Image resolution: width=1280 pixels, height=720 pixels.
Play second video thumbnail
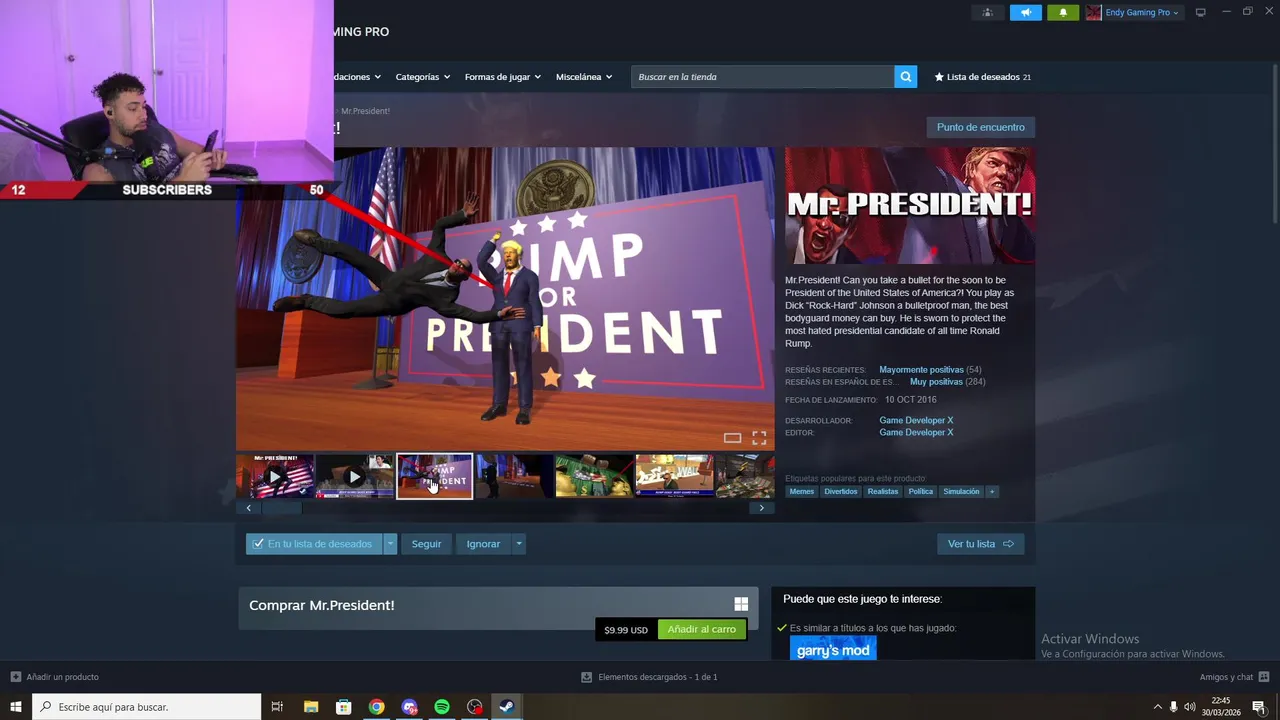tap(354, 476)
